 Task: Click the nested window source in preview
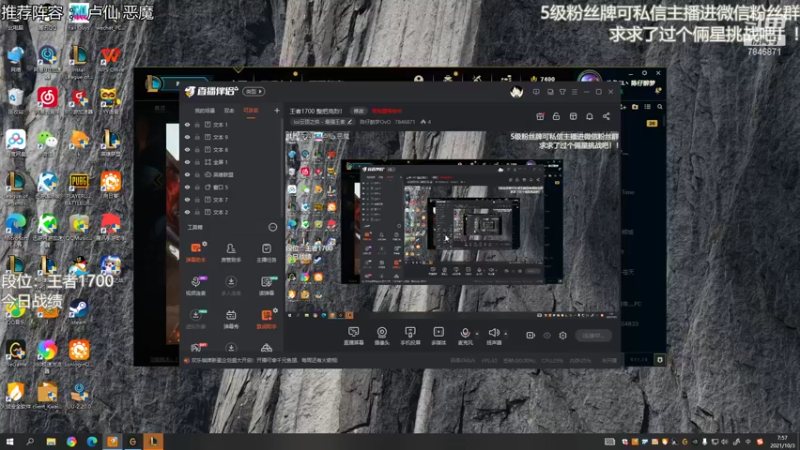(452, 222)
